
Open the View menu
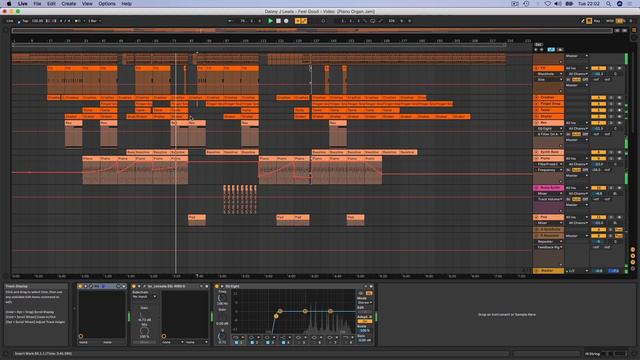pos(87,4)
